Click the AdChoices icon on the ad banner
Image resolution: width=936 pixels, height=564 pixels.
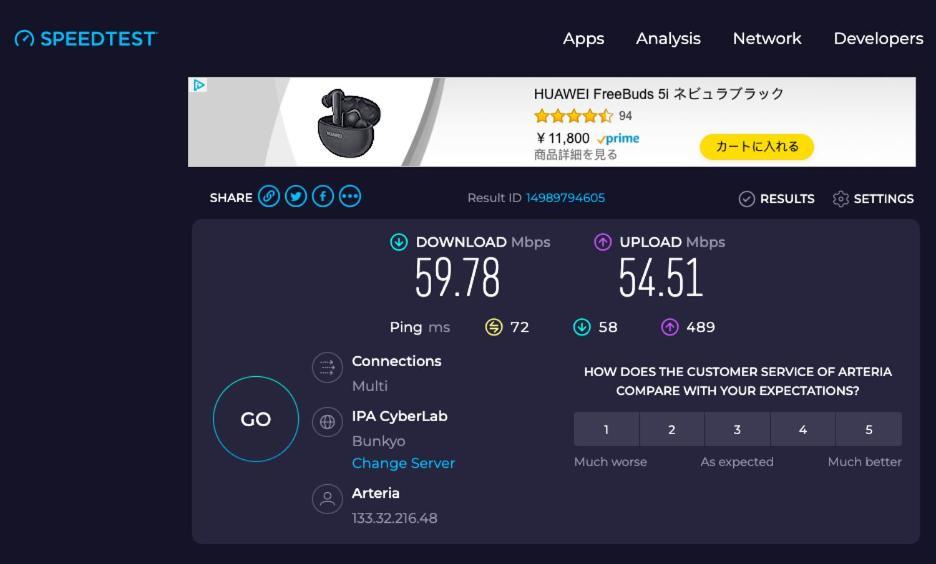click(x=199, y=85)
